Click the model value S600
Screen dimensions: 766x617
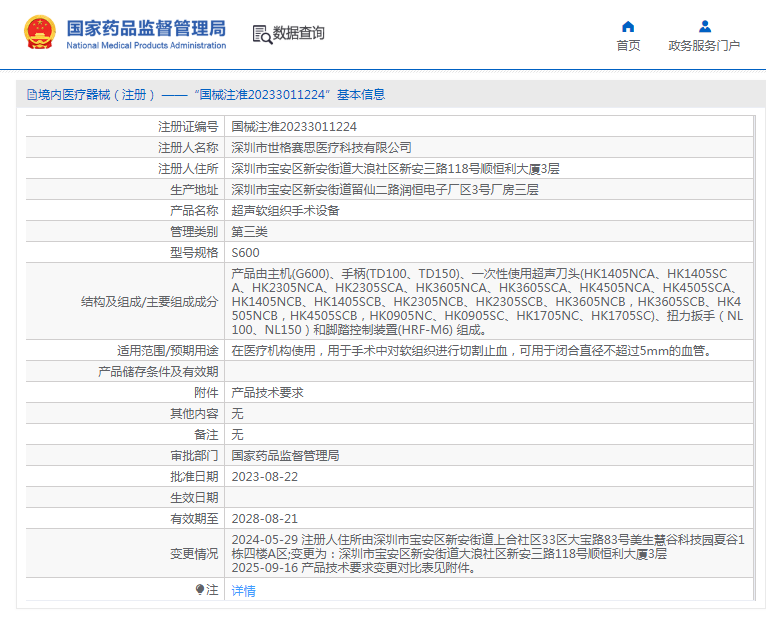[246, 253]
